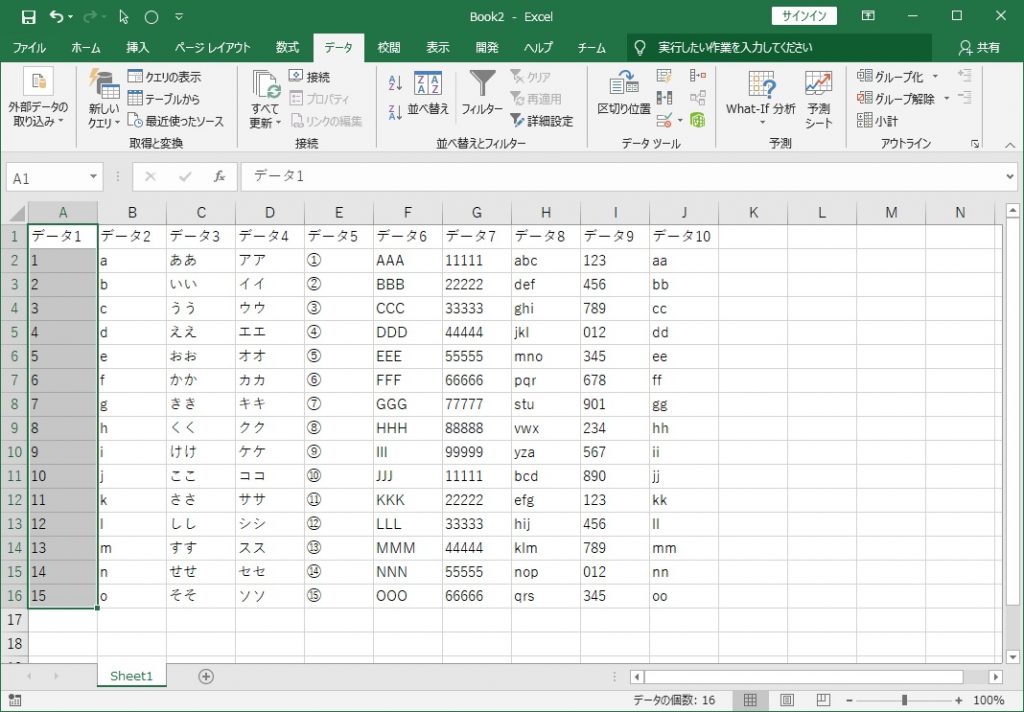Switch to the 挿入 tab
This screenshot has height=712, width=1024.
[138, 48]
